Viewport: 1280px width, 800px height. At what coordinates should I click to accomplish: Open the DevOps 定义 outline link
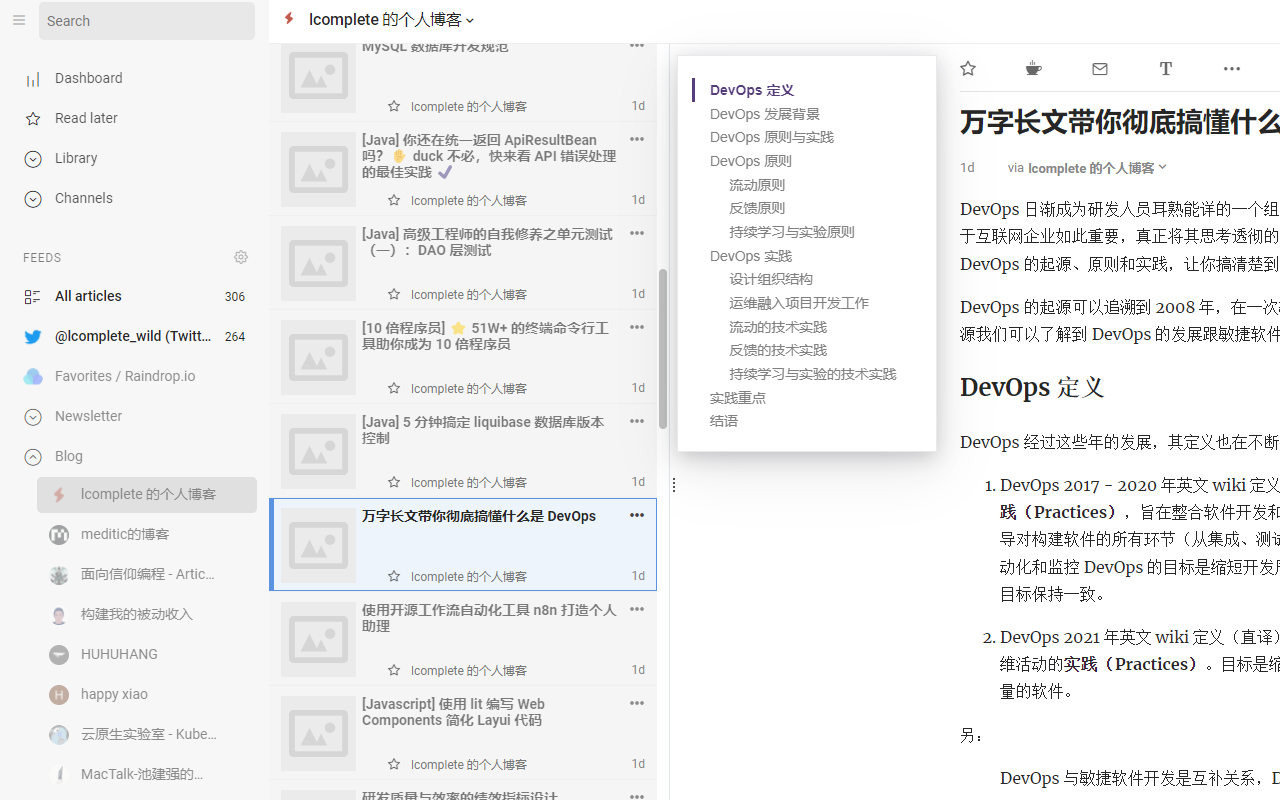751,89
